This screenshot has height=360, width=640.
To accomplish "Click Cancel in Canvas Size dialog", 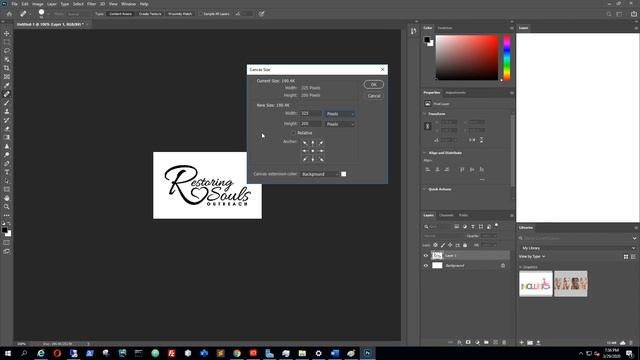I will point(373,96).
